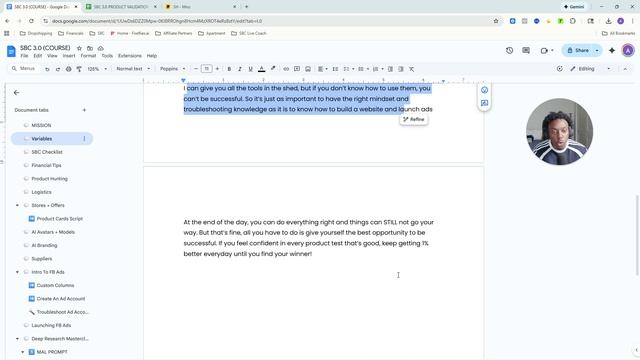Open the Share options dropdown arrow

(597, 51)
